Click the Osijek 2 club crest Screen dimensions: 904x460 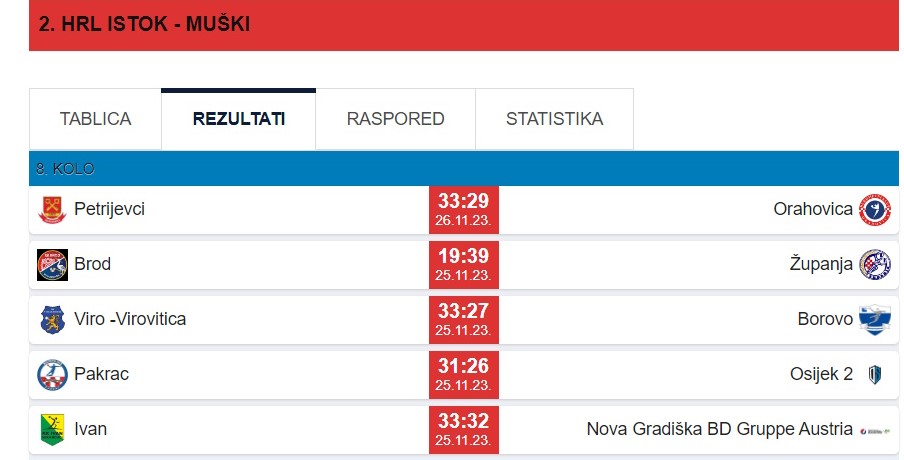[875, 374]
